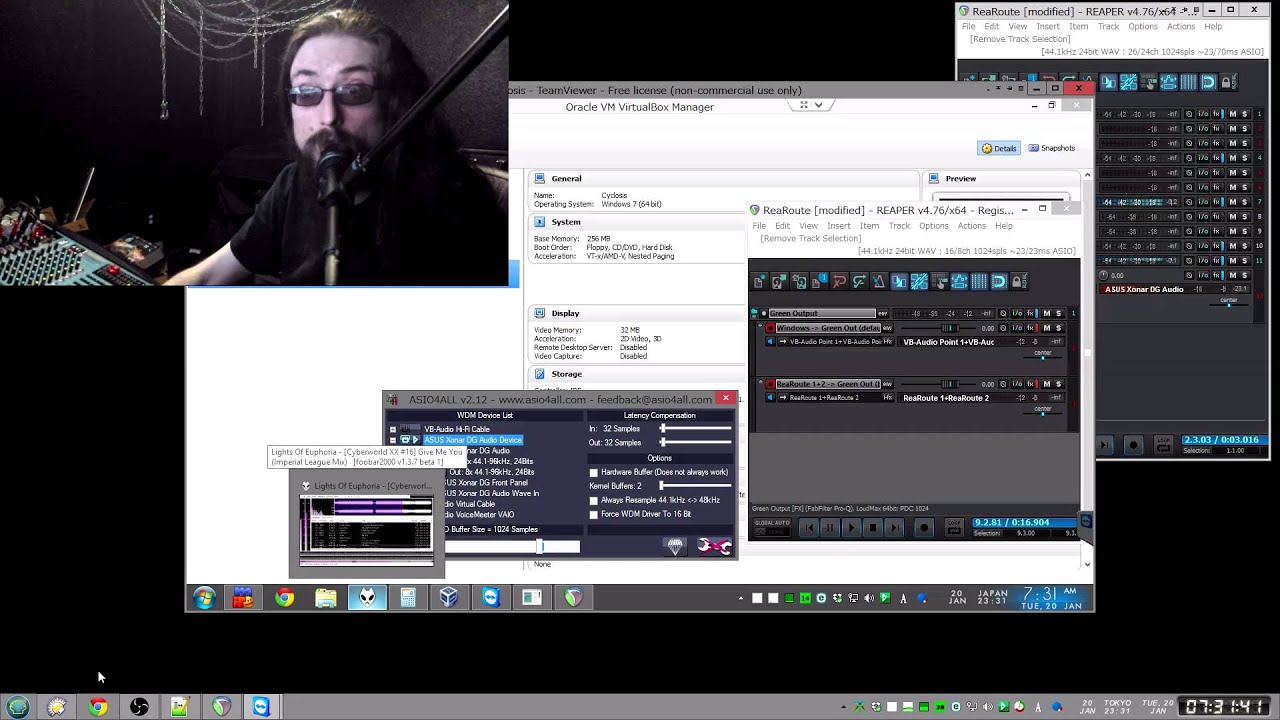Mute the Green Output track
Image resolution: width=1280 pixels, height=720 pixels.
tap(1047, 313)
